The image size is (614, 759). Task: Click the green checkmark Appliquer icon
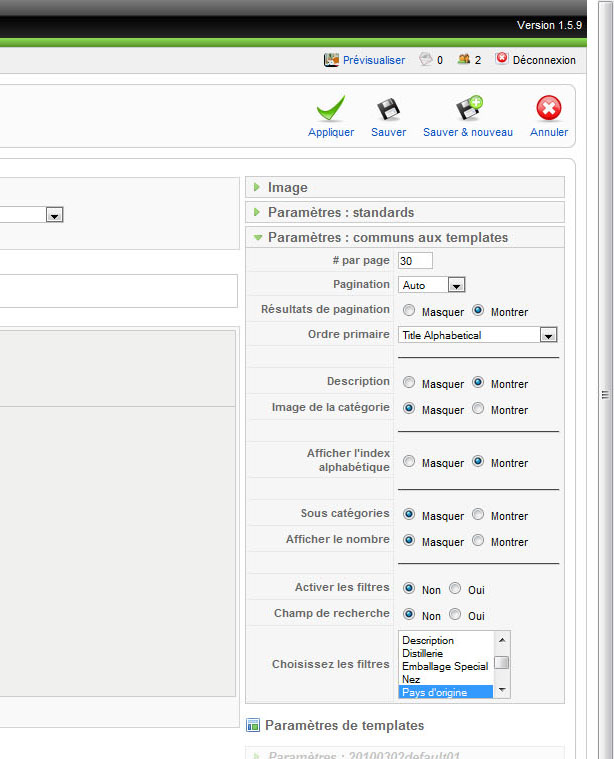pos(331,108)
